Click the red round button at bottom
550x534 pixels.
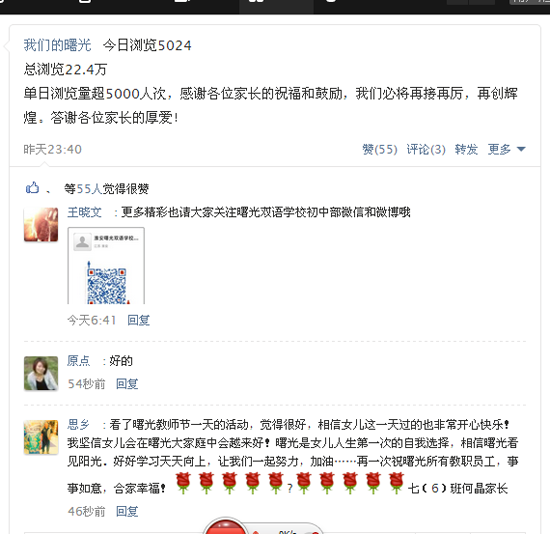(x=226, y=526)
